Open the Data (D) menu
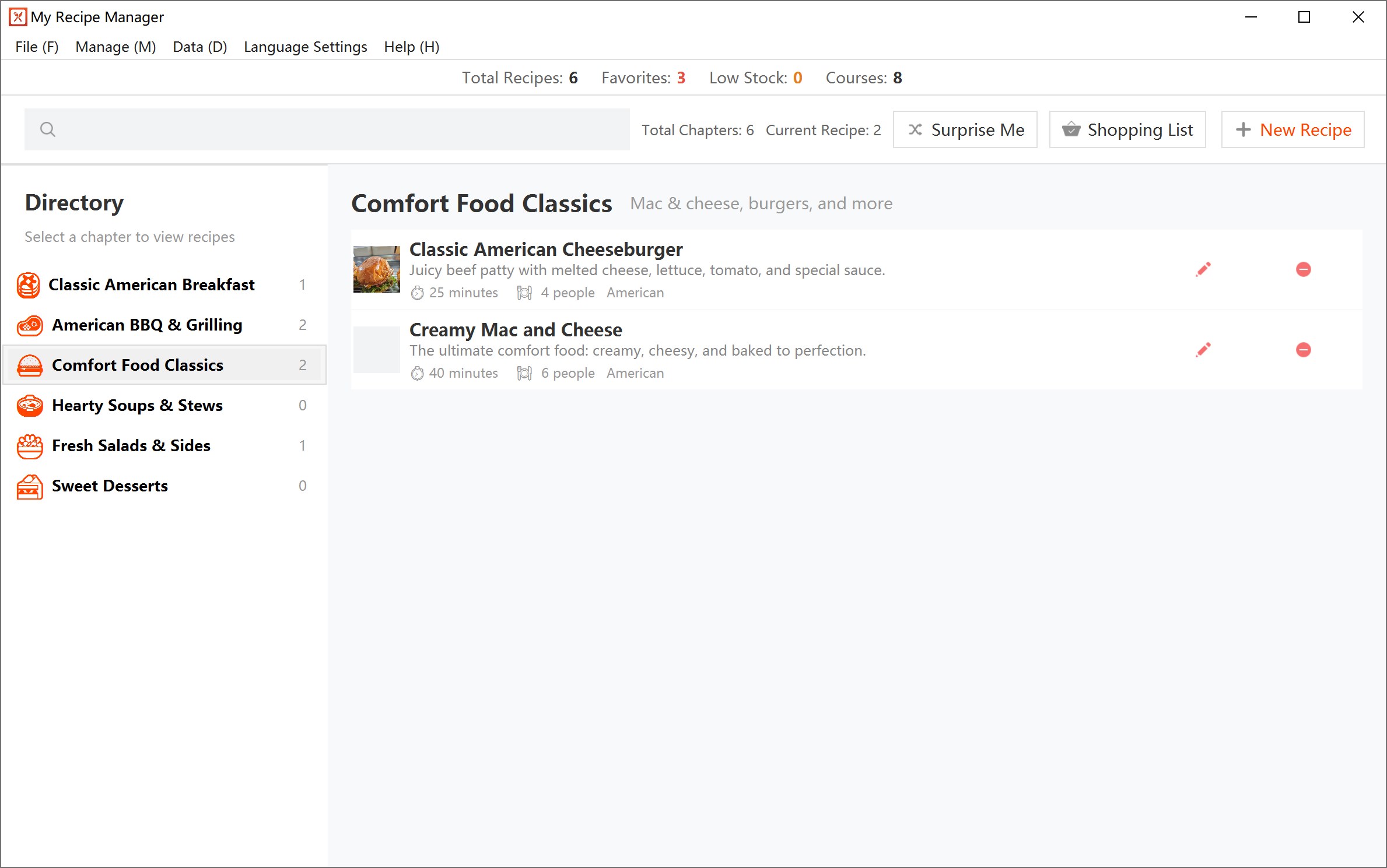Viewport: 1387px width, 868px height. point(199,47)
